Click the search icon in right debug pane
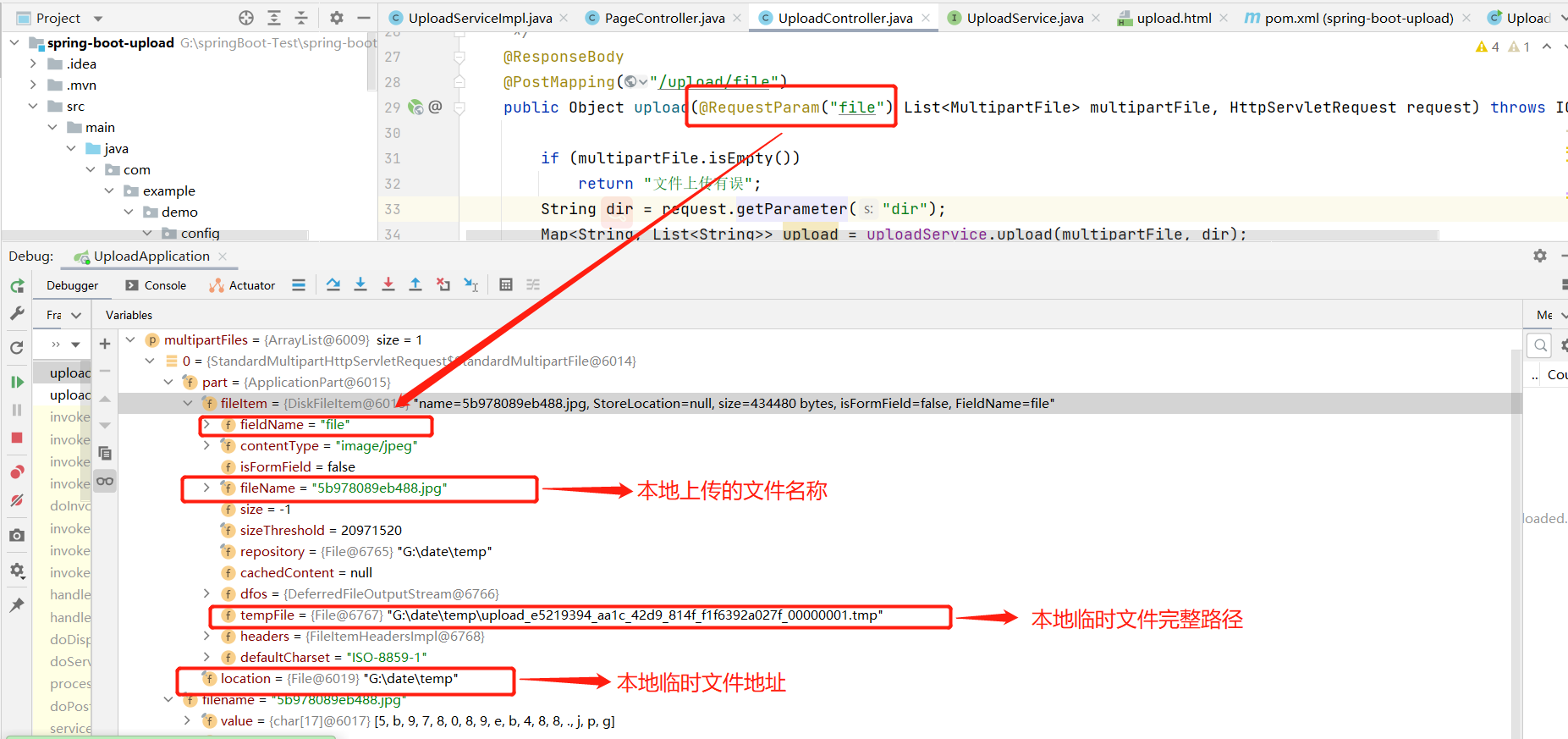Screen dimensions: 1568x739 pyautogui.click(x=1541, y=345)
